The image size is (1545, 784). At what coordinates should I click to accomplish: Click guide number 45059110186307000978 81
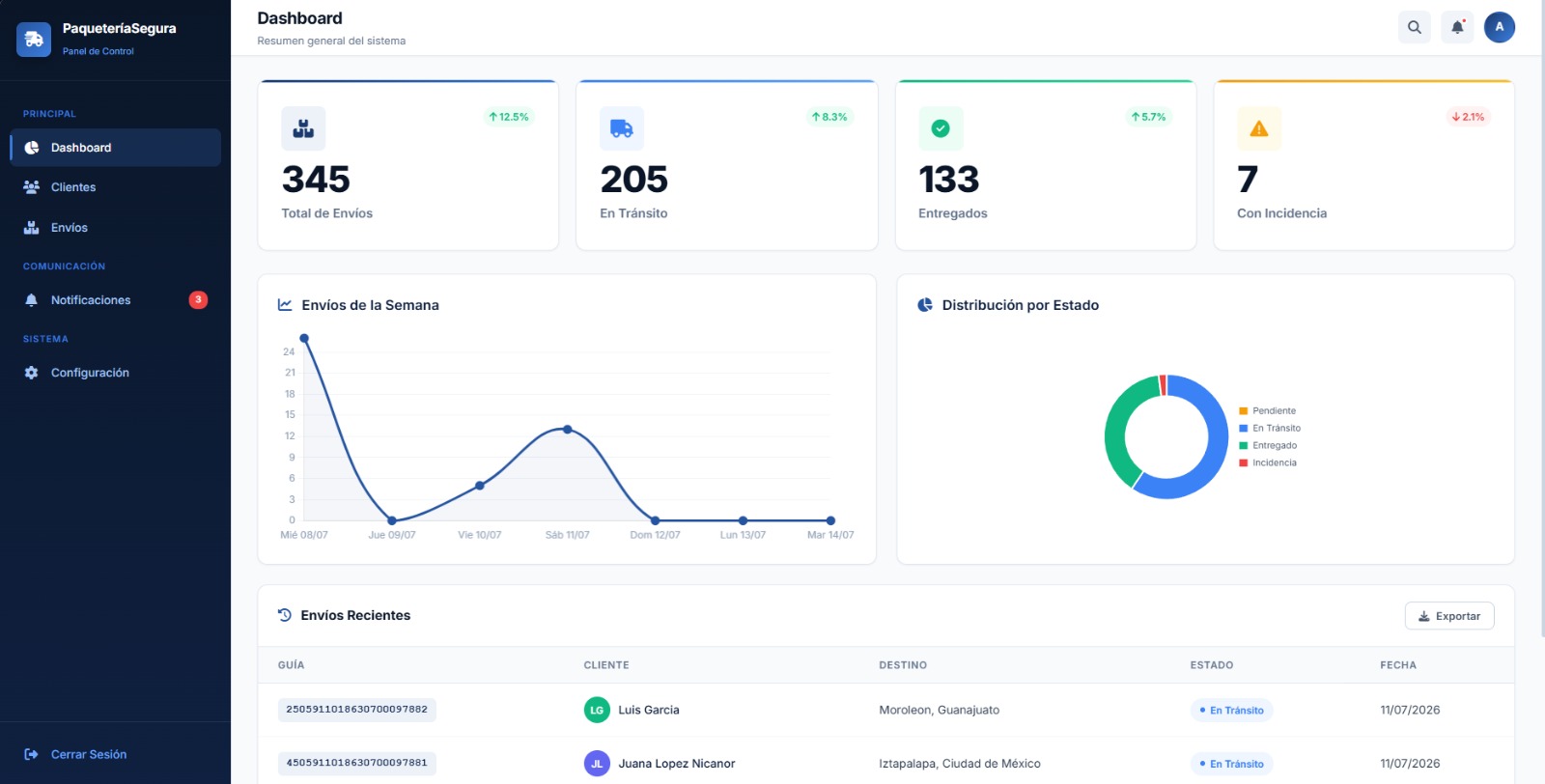[x=357, y=764]
